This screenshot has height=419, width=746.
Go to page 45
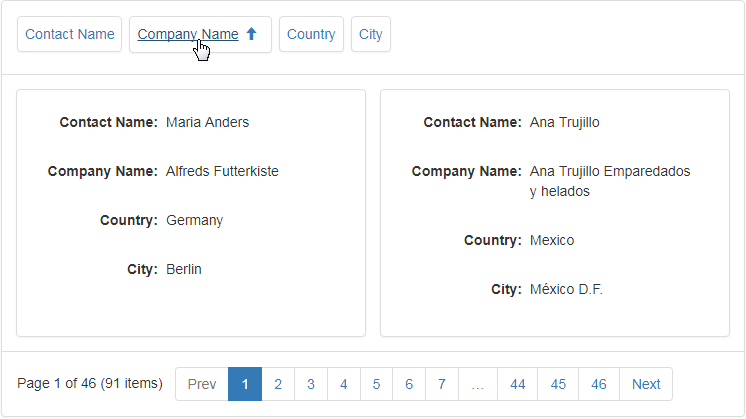point(558,384)
